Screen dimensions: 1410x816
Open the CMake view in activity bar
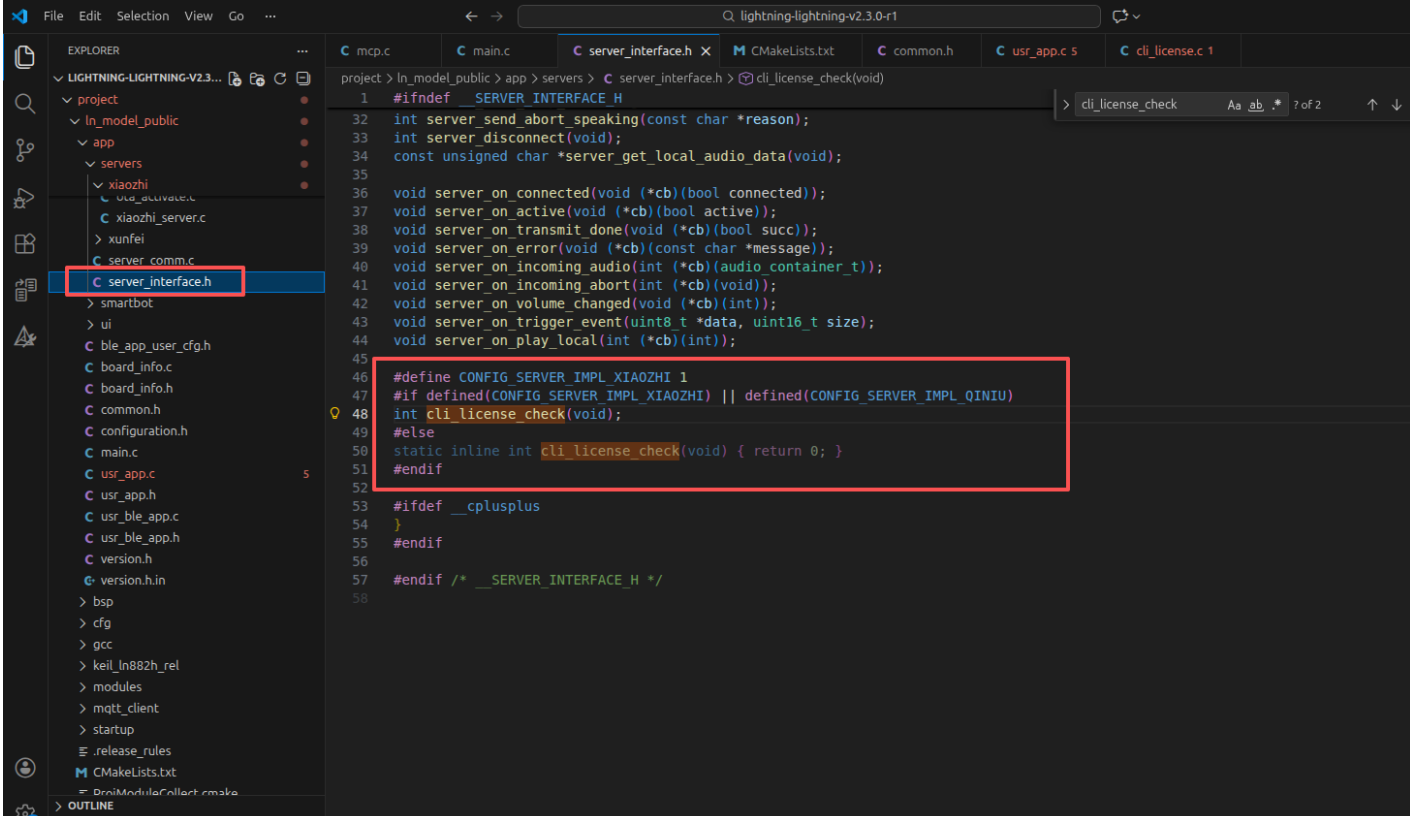coord(25,337)
